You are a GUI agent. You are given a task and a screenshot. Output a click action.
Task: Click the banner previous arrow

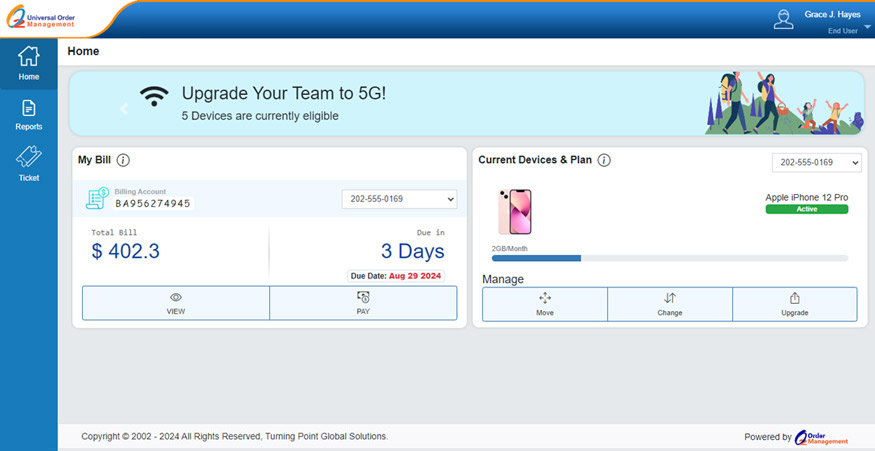[x=124, y=108]
